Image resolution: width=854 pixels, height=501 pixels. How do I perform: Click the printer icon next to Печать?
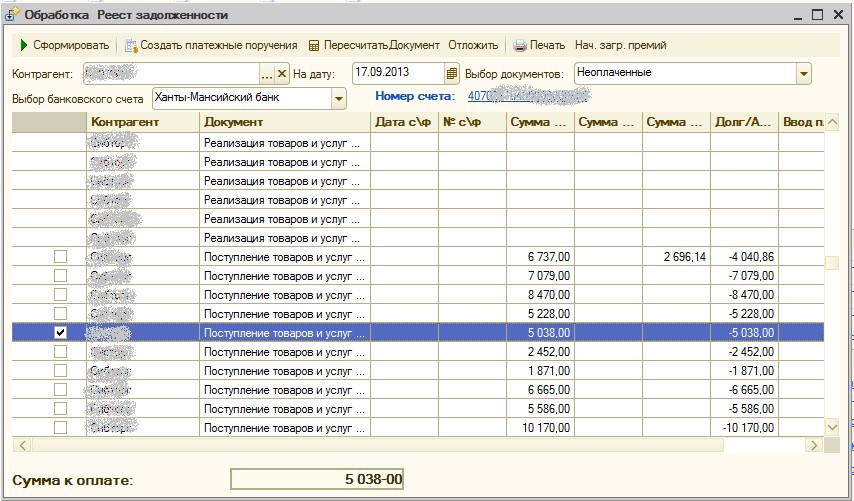coord(520,46)
